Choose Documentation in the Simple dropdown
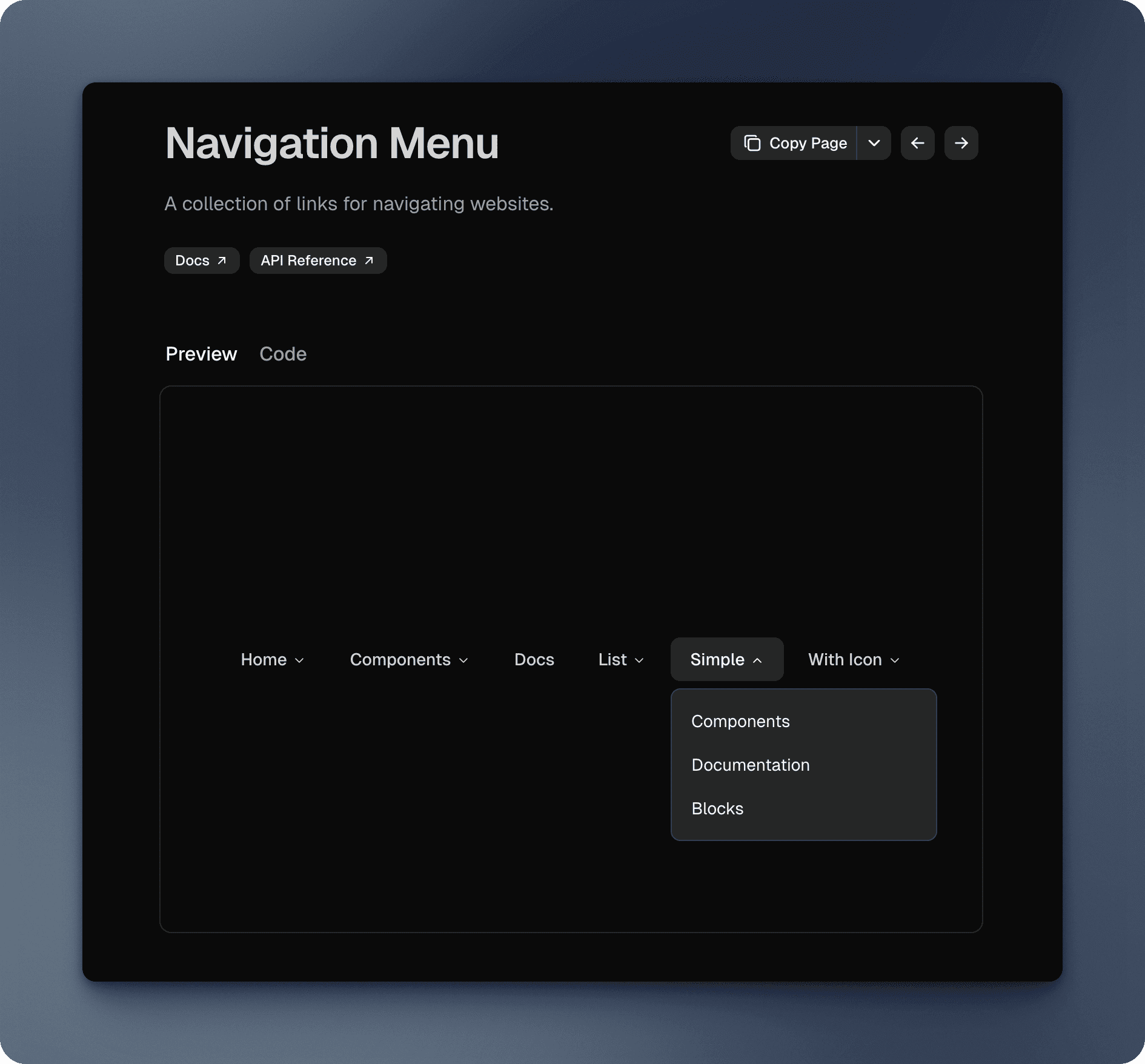This screenshot has width=1145, height=1064. 750,765
